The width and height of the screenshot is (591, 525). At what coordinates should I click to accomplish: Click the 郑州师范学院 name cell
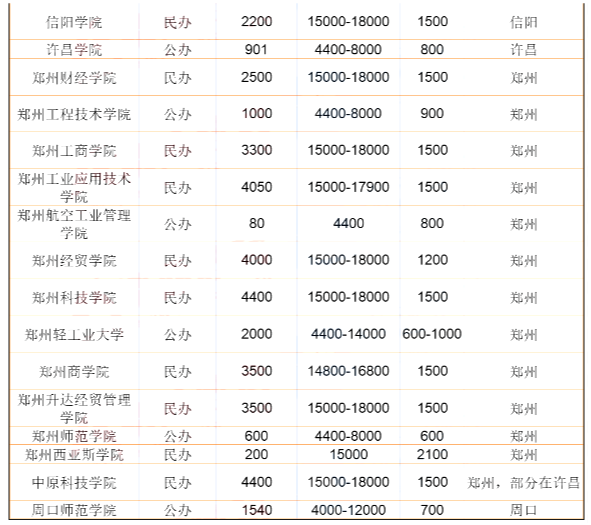[74, 436]
